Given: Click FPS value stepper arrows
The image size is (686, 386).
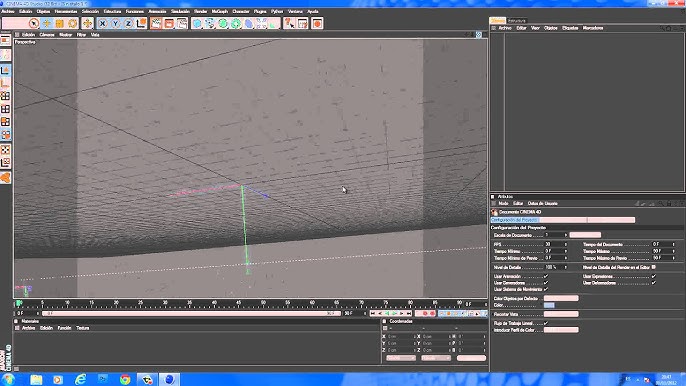Looking at the screenshot, I should point(566,244).
